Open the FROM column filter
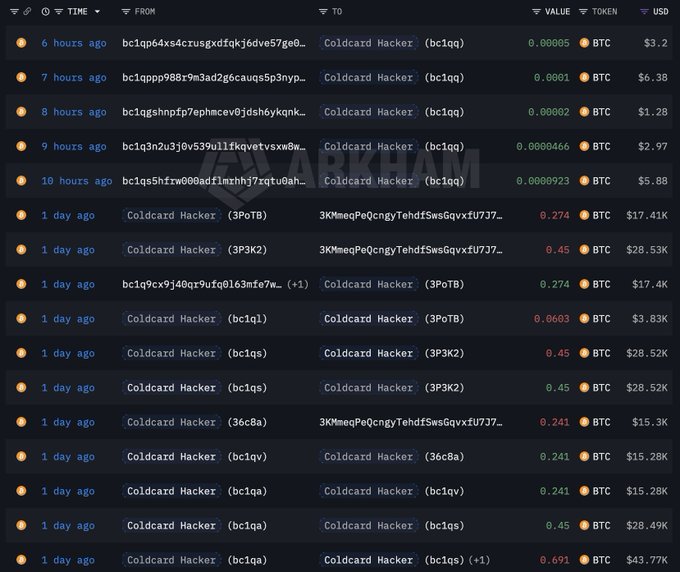Viewport: 680px width, 572px height. pyautogui.click(x=126, y=12)
